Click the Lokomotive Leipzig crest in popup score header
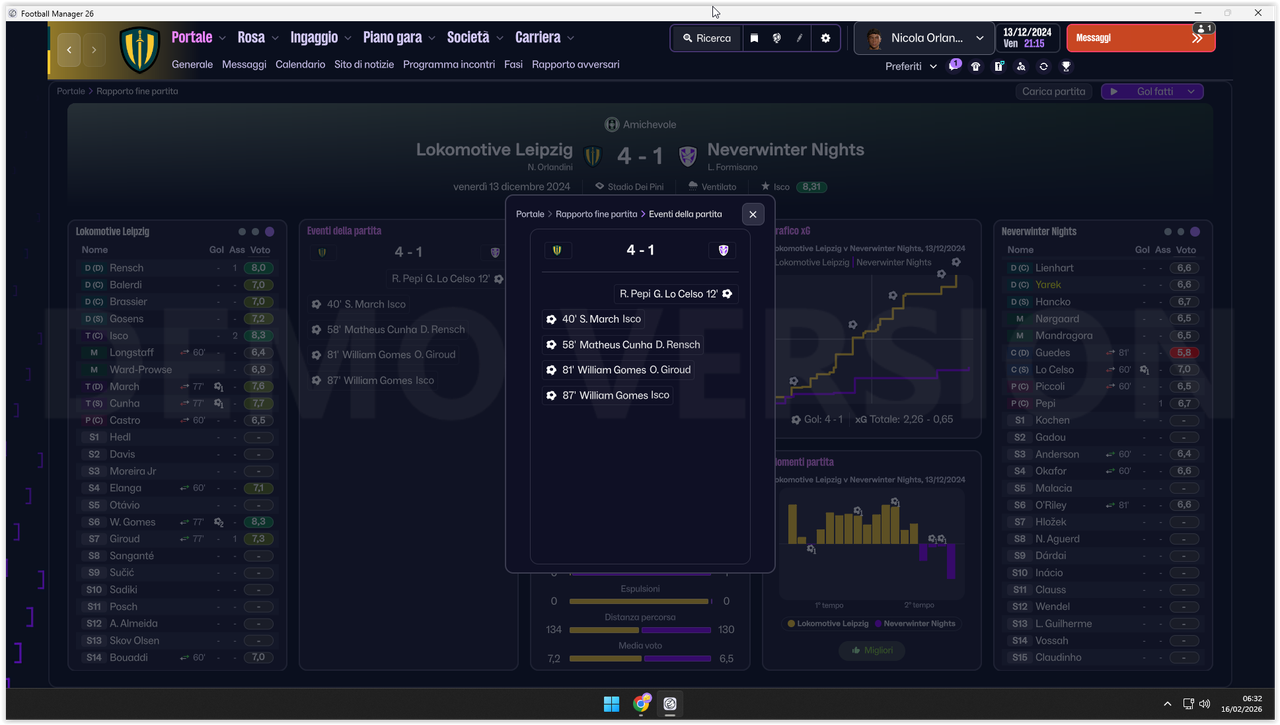The width and height of the screenshot is (1280, 725). [x=558, y=250]
